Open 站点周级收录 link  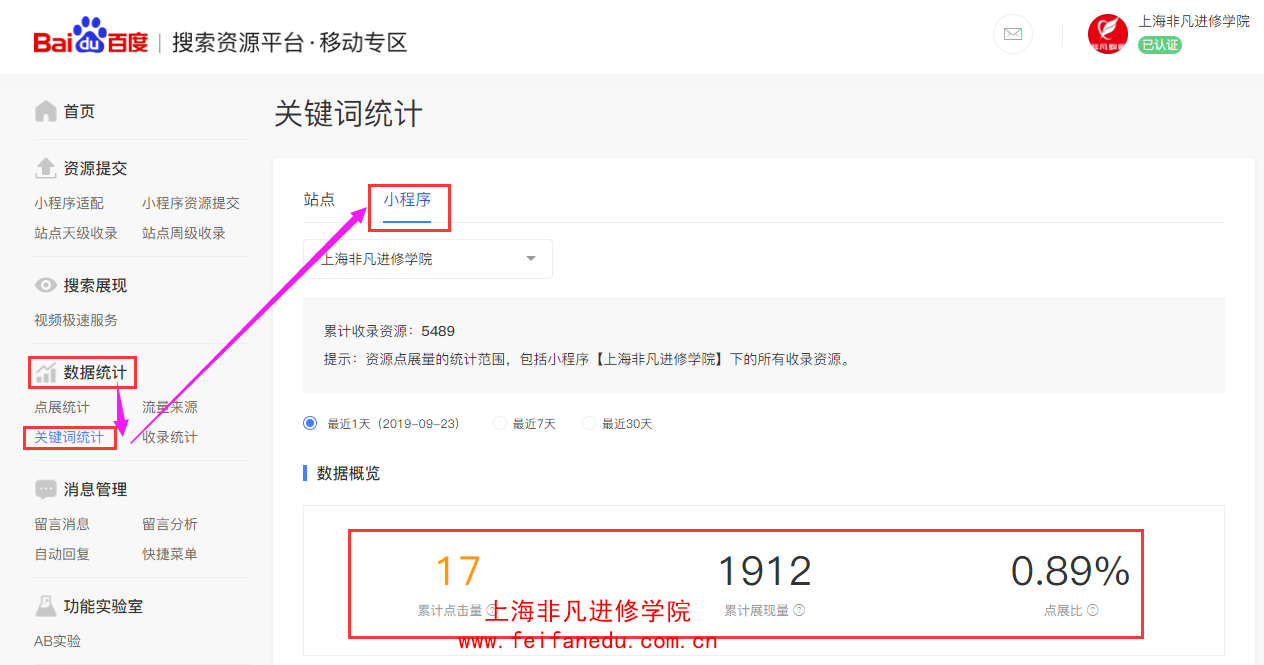(184, 233)
